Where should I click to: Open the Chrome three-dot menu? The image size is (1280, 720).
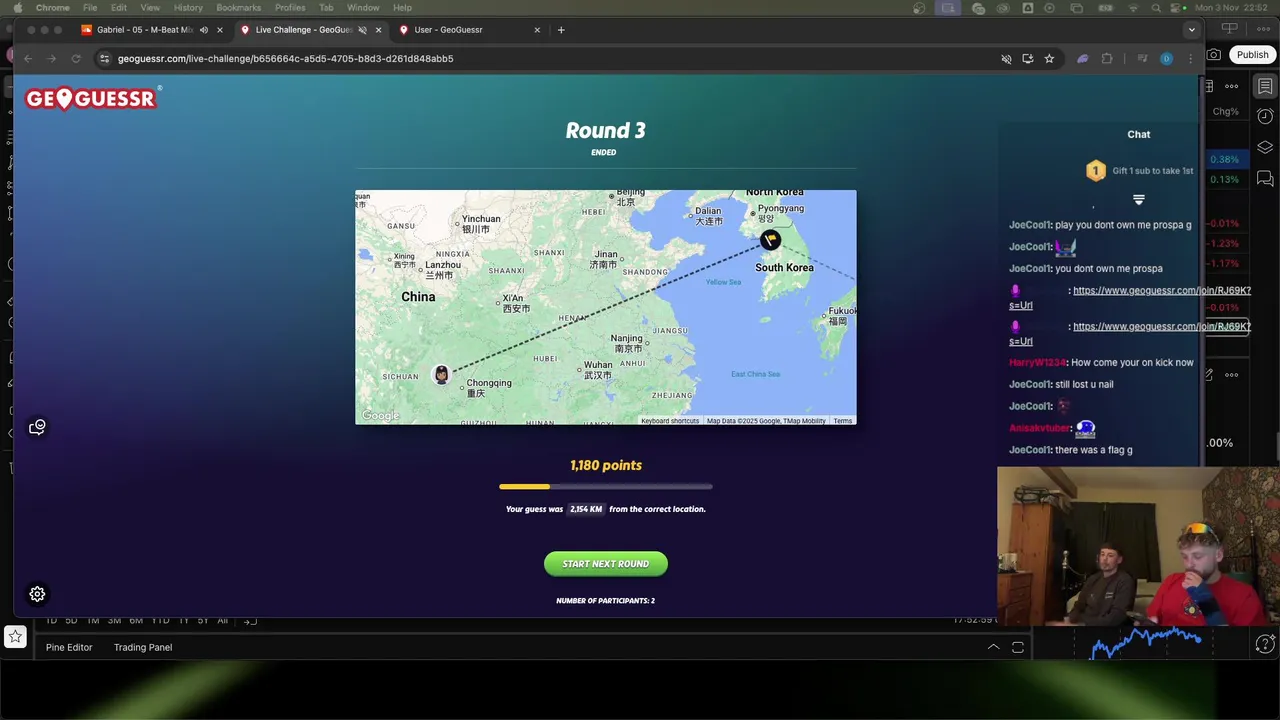(1190, 59)
